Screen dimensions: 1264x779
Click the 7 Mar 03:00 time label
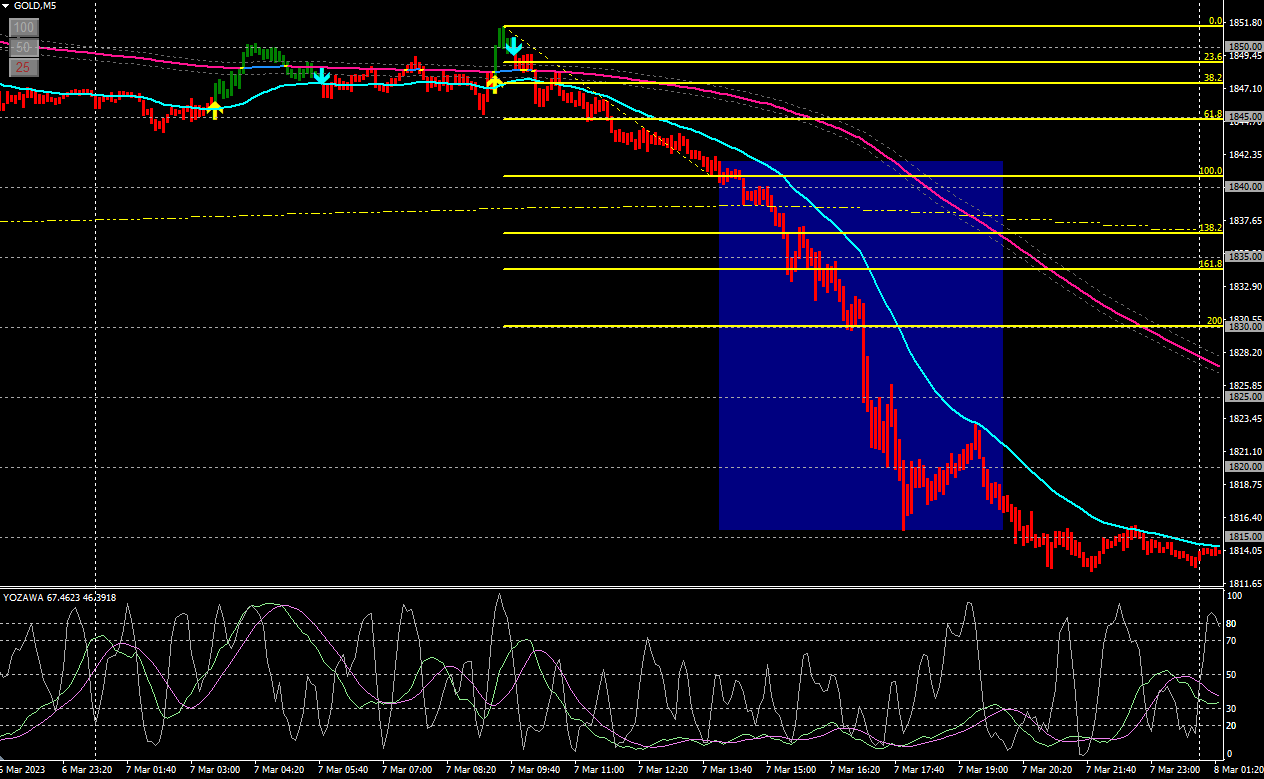click(215, 770)
